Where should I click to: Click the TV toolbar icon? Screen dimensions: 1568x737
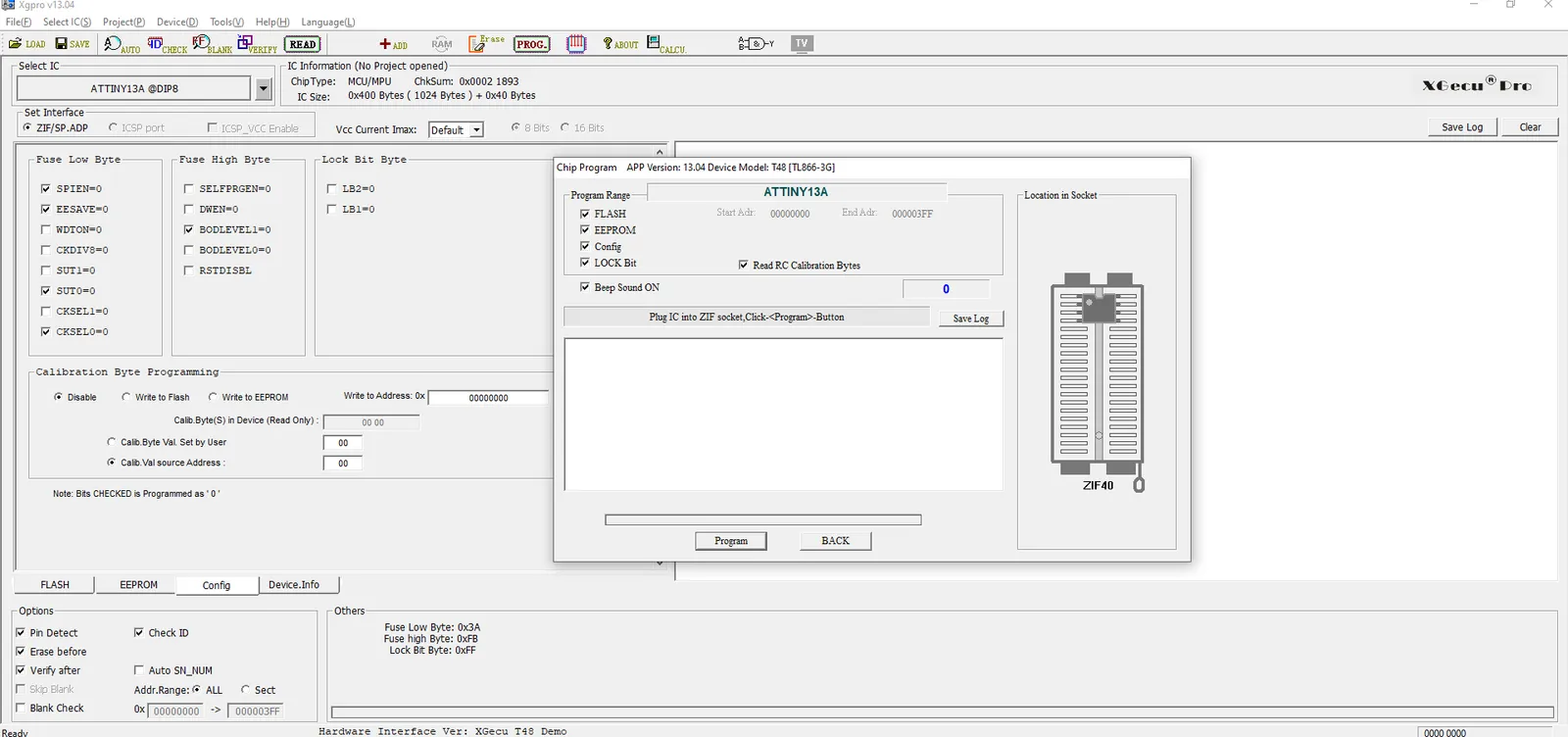[802, 43]
